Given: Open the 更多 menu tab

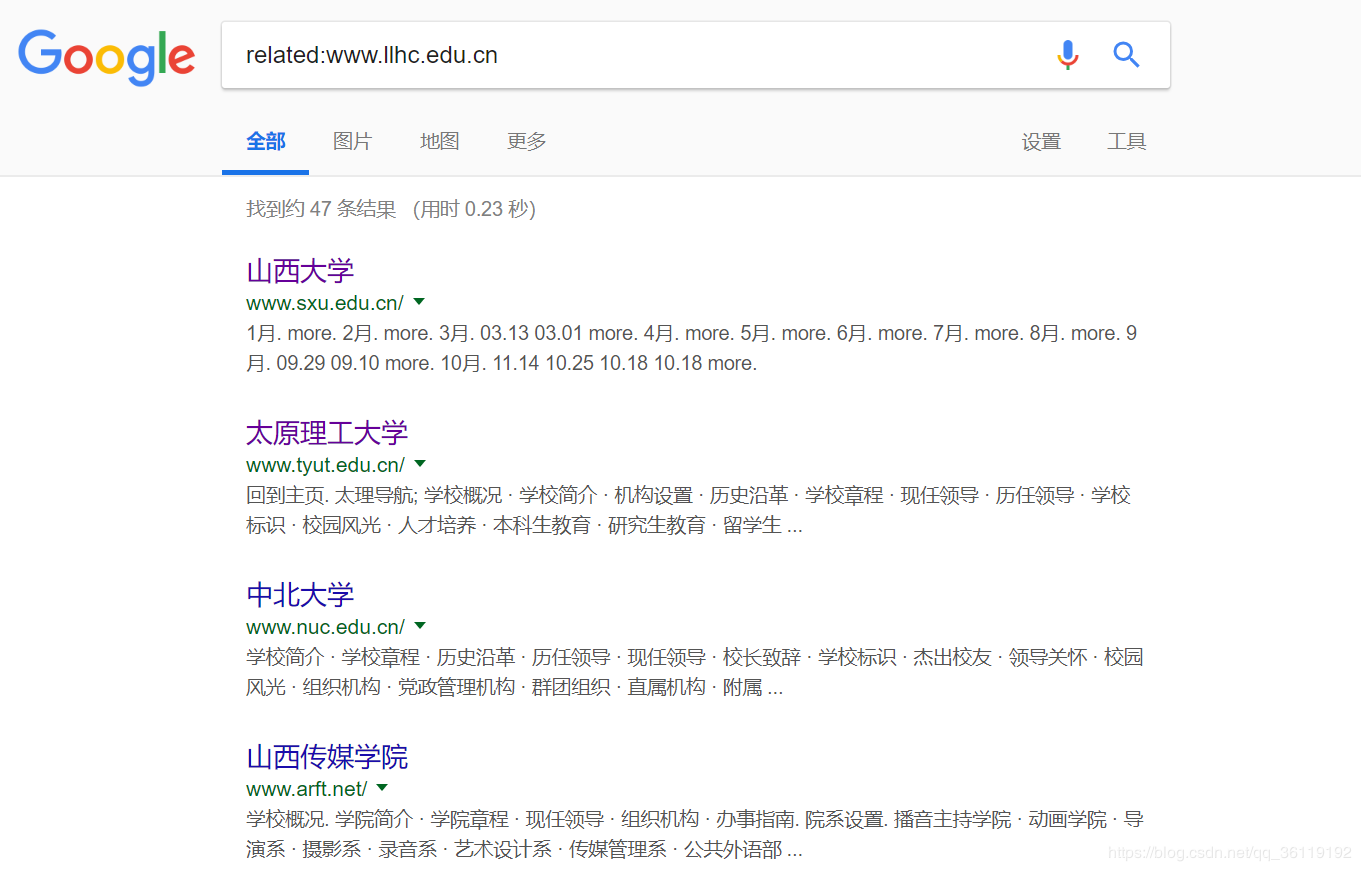Looking at the screenshot, I should pos(527,142).
